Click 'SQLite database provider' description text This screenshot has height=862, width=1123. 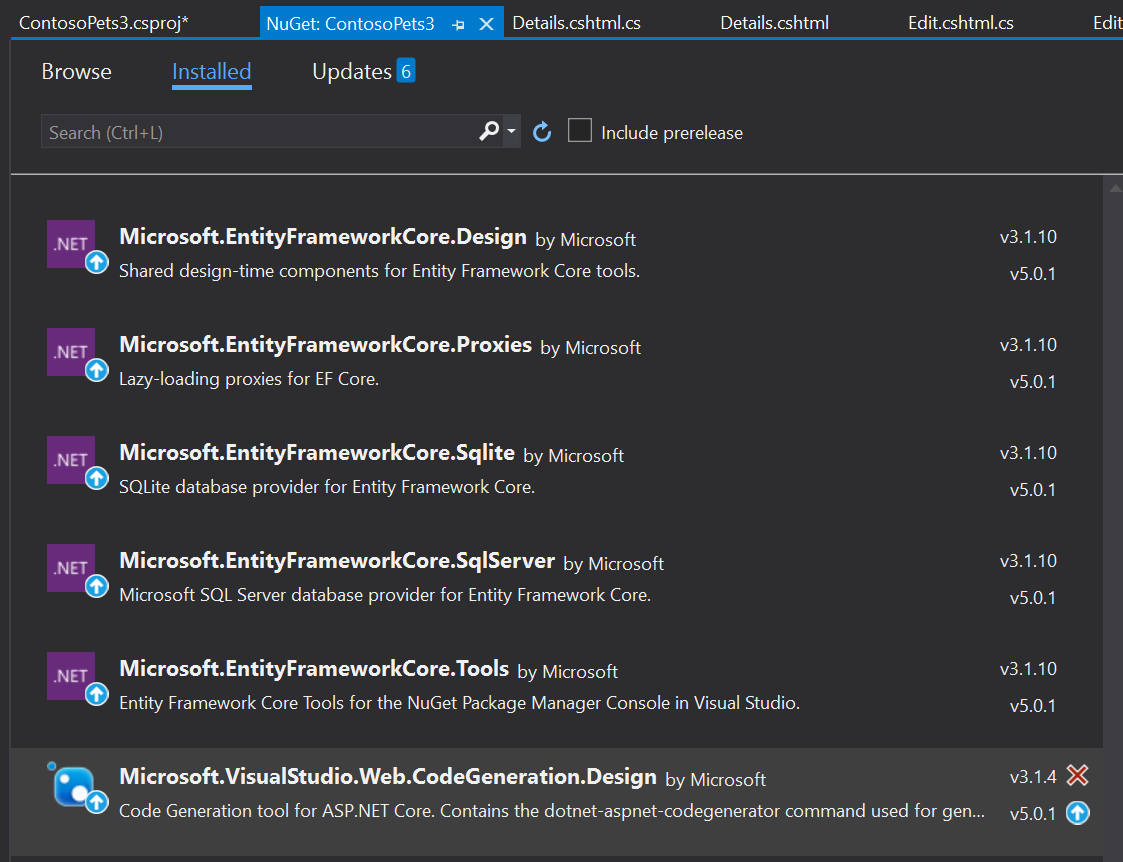(327, 488)
